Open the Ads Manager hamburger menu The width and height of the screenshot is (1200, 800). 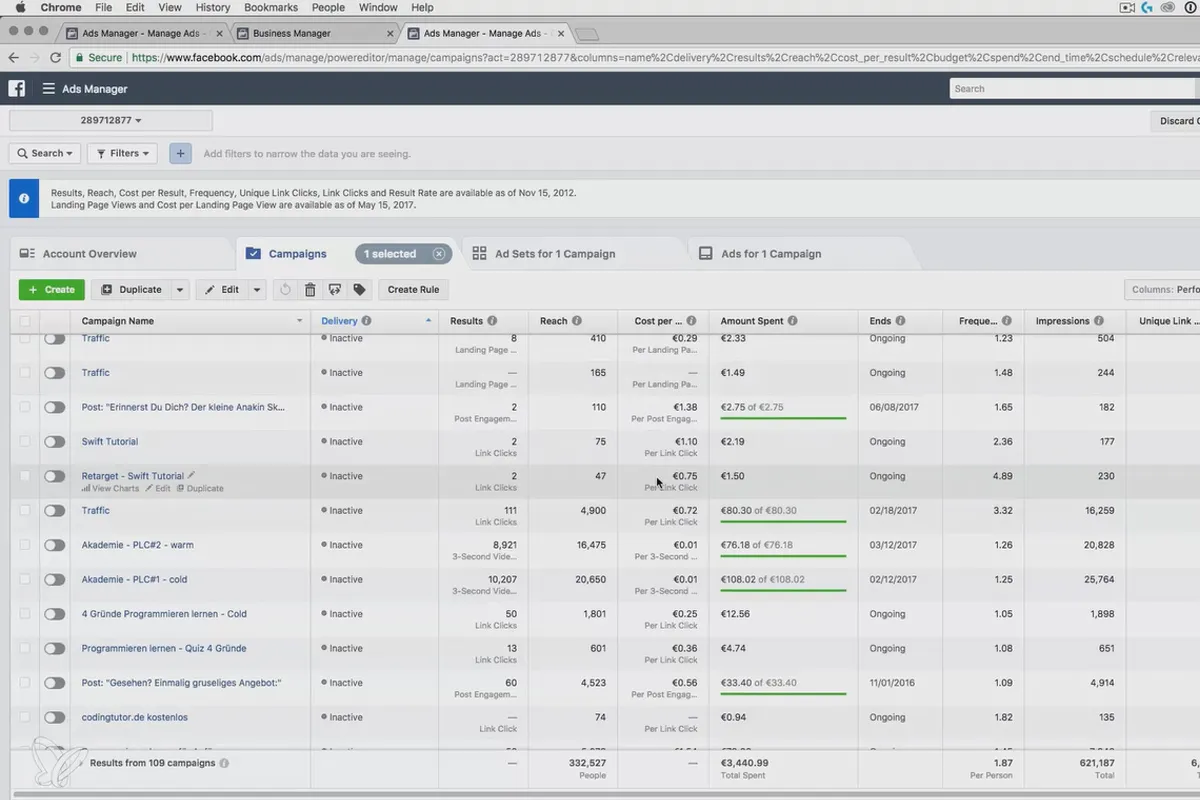pyautogui.click(x=48, y=89)
